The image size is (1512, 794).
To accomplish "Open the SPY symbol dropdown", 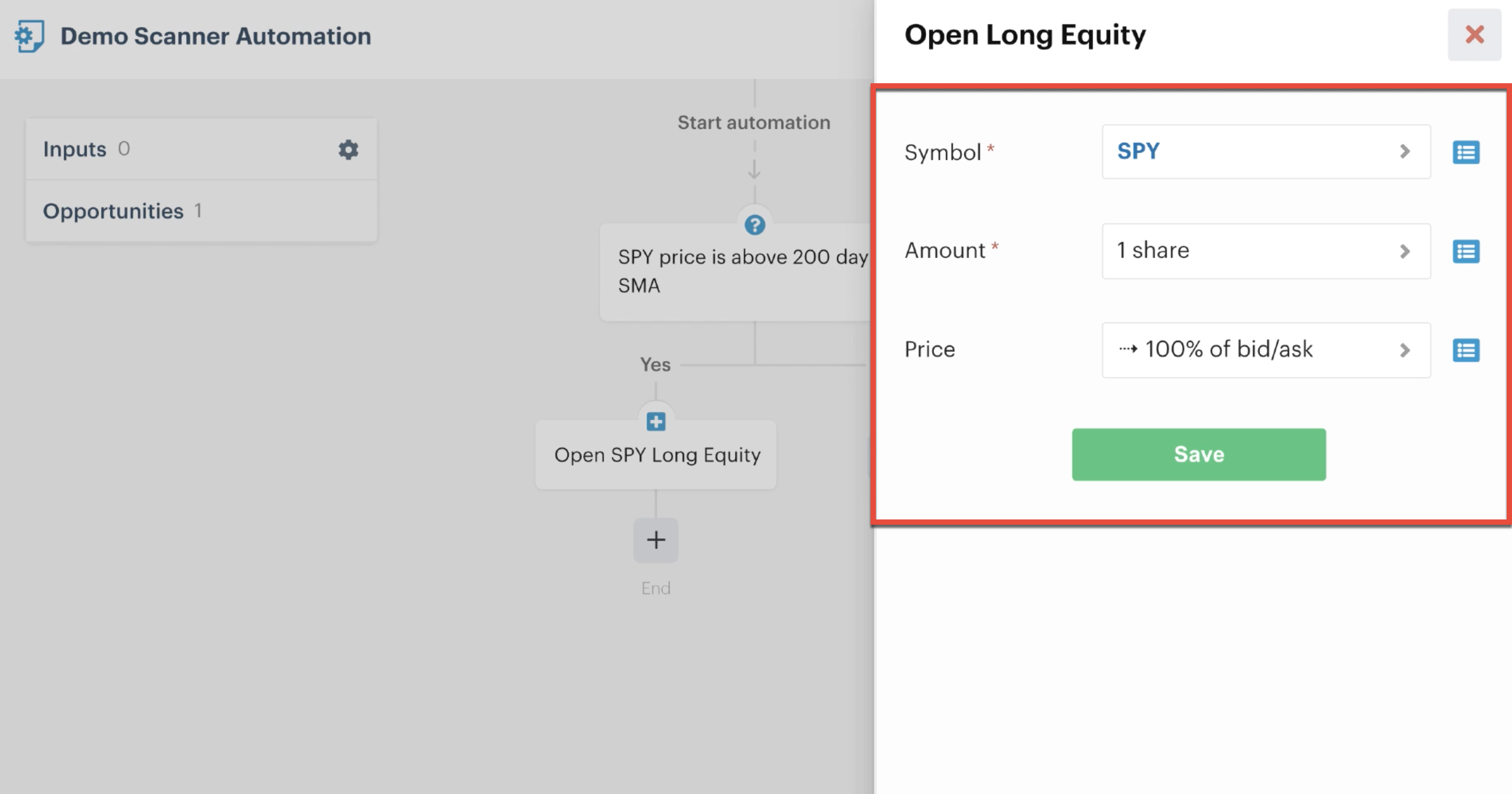I will click(x=1266, y=152).
